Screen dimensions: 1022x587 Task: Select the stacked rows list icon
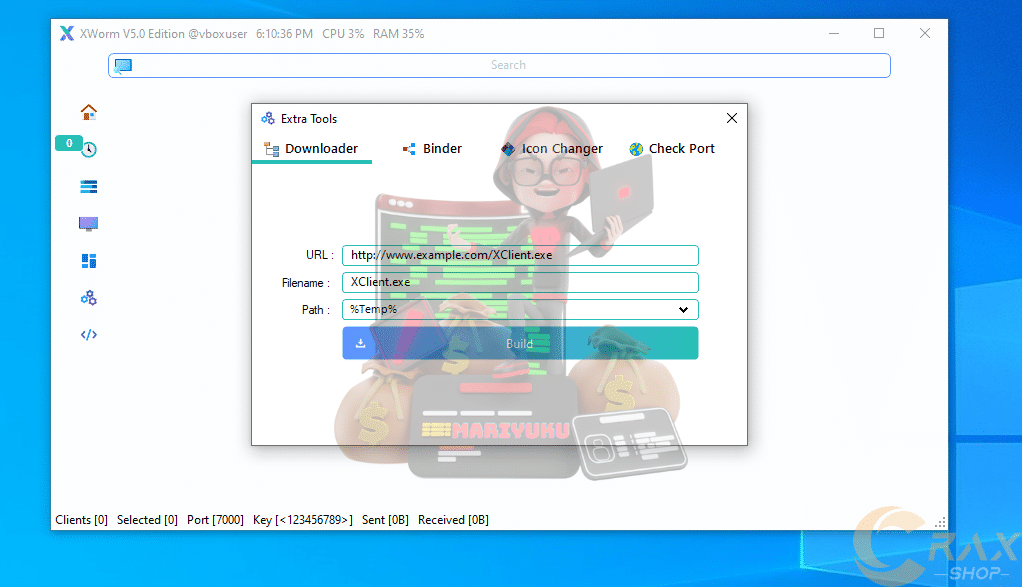[x=89, y=187]
